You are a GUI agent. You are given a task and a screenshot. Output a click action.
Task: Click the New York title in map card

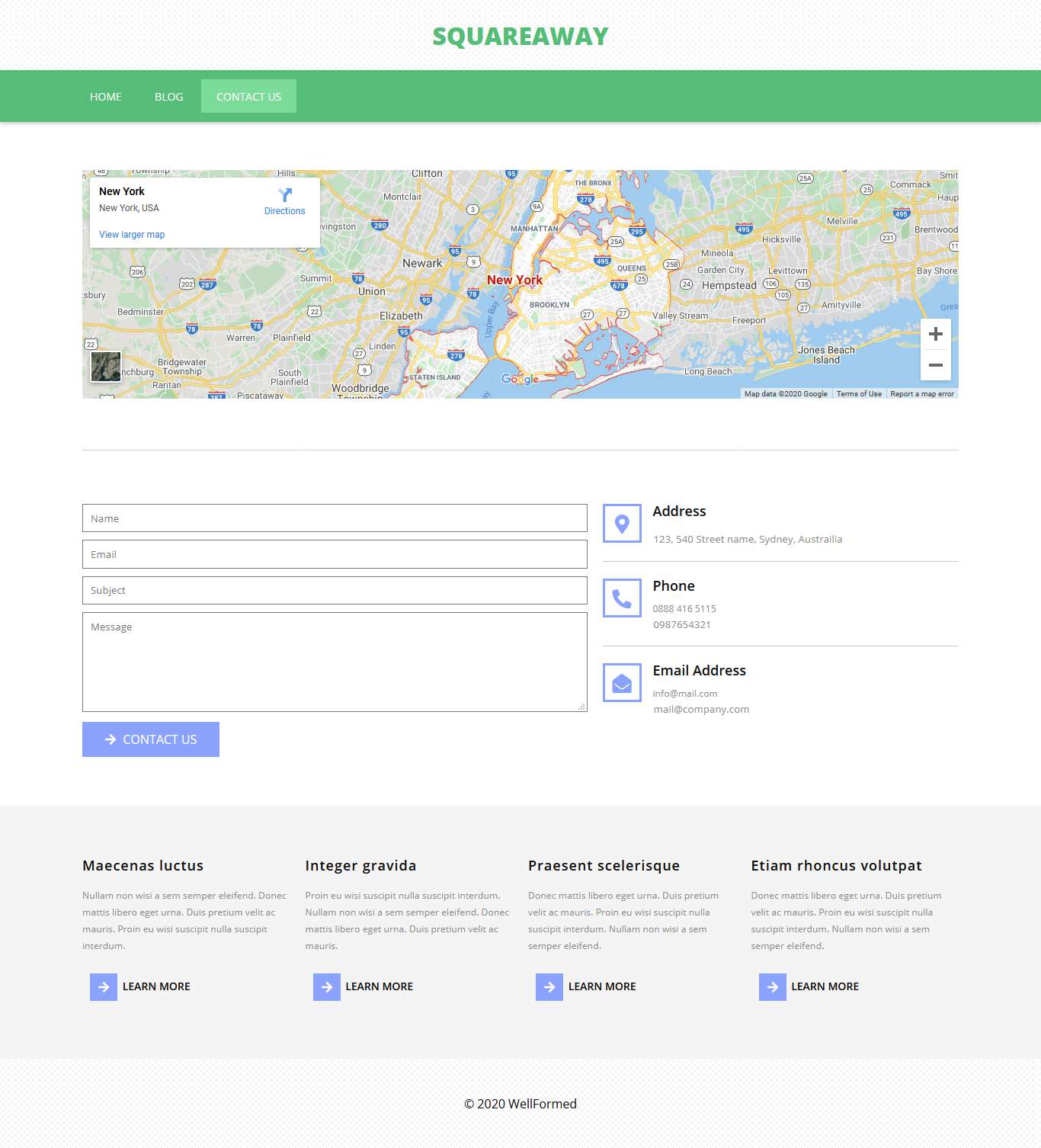(x=122, y=191)
